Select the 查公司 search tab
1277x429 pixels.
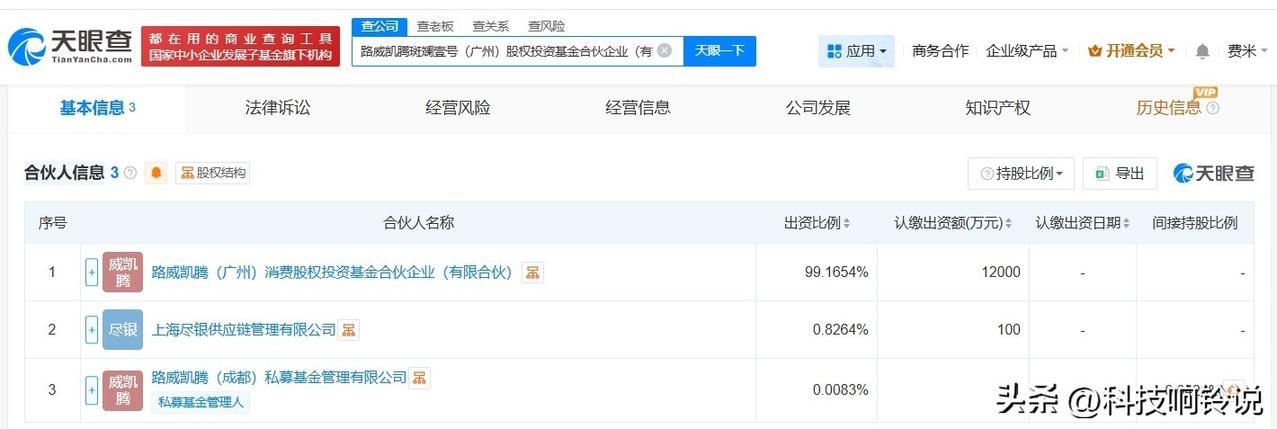(x=379, y=26)
